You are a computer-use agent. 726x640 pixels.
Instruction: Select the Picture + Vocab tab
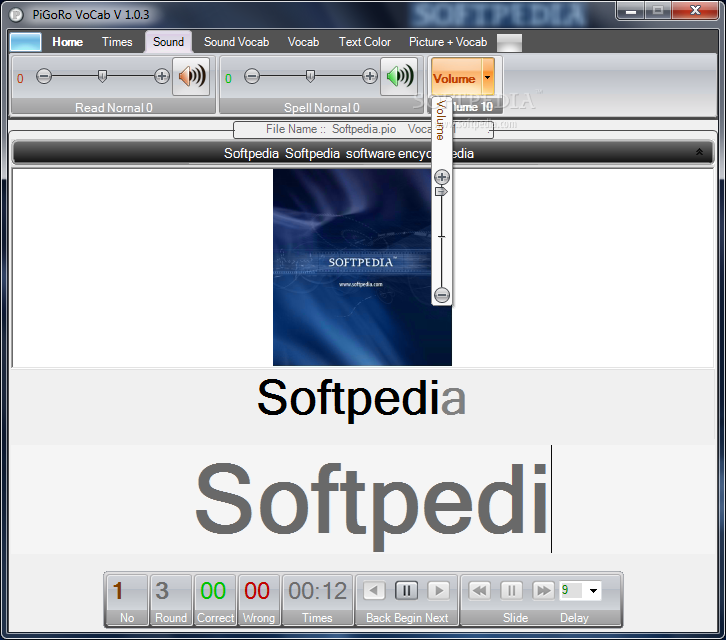click(x=448, y=42)
